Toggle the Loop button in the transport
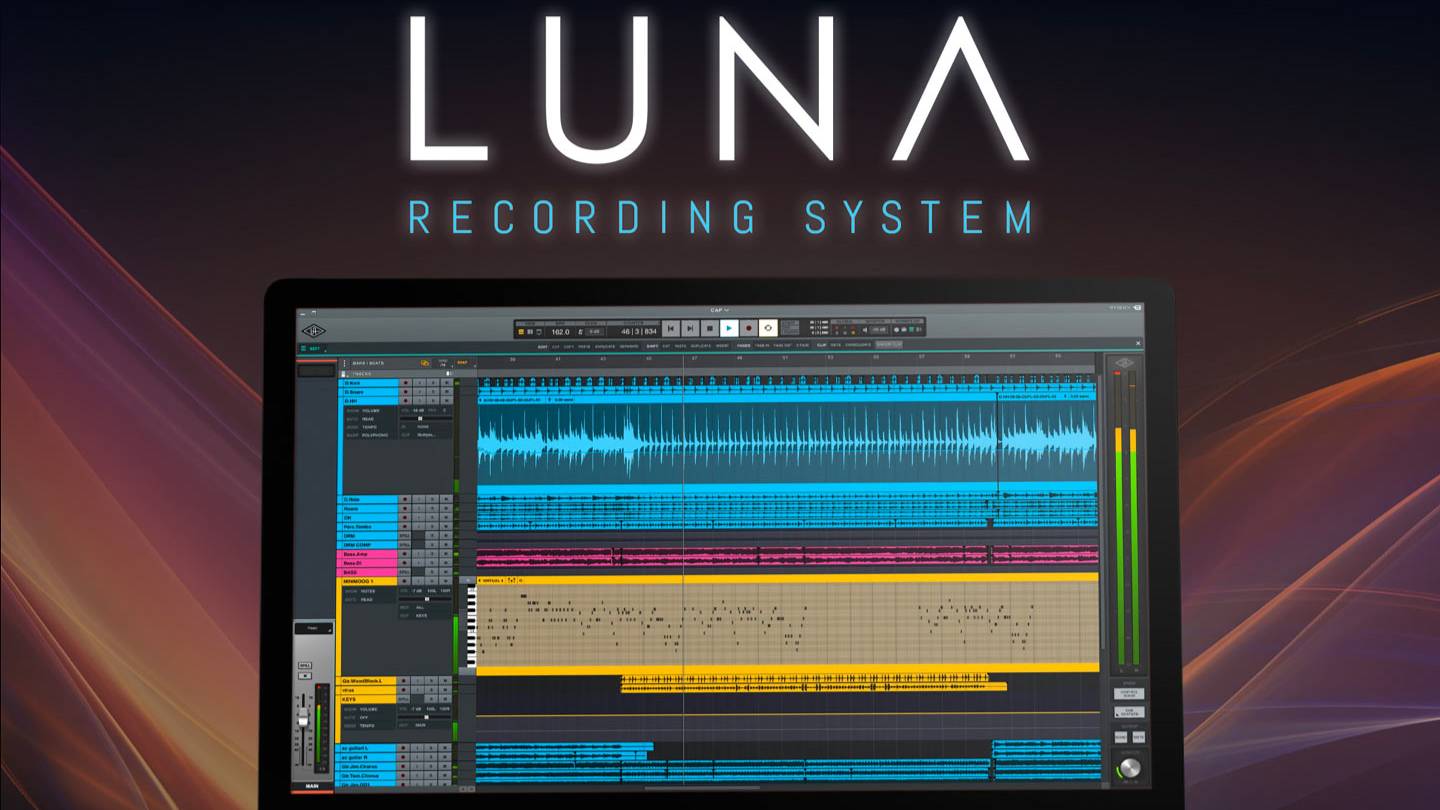1440x810 pixels. [x=768, y=328]
